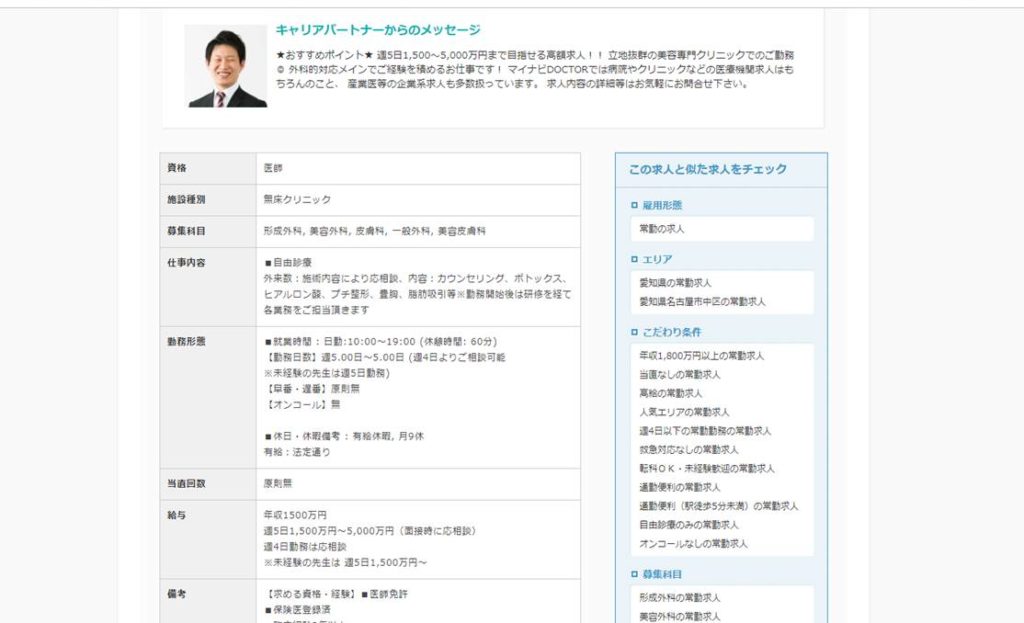Open the 通勤便利（駅徒歩5分未満）の常勤求人 link
Image resolution: width=1024 pixels, height=623 pixels.
[718, 507]
